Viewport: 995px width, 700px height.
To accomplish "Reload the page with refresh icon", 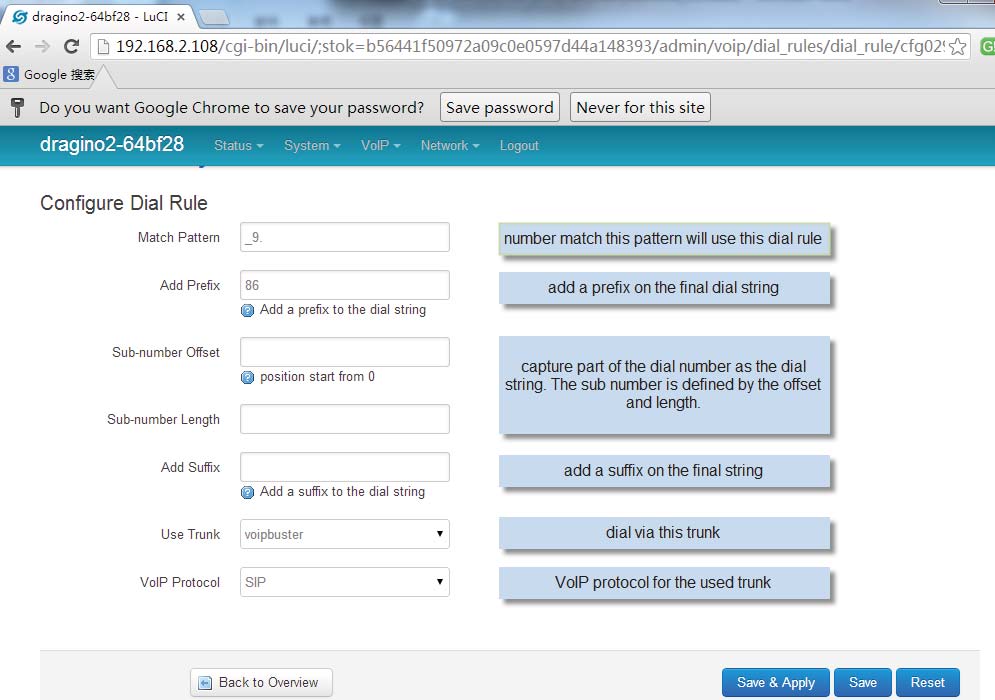I will (72, 46).
